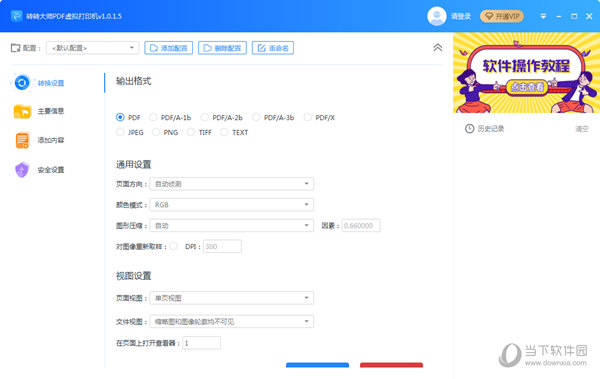This screenshot has width=600, height=379.
Task: Open 安全设置 sidebar tab
Action: (x=39, y=170)
